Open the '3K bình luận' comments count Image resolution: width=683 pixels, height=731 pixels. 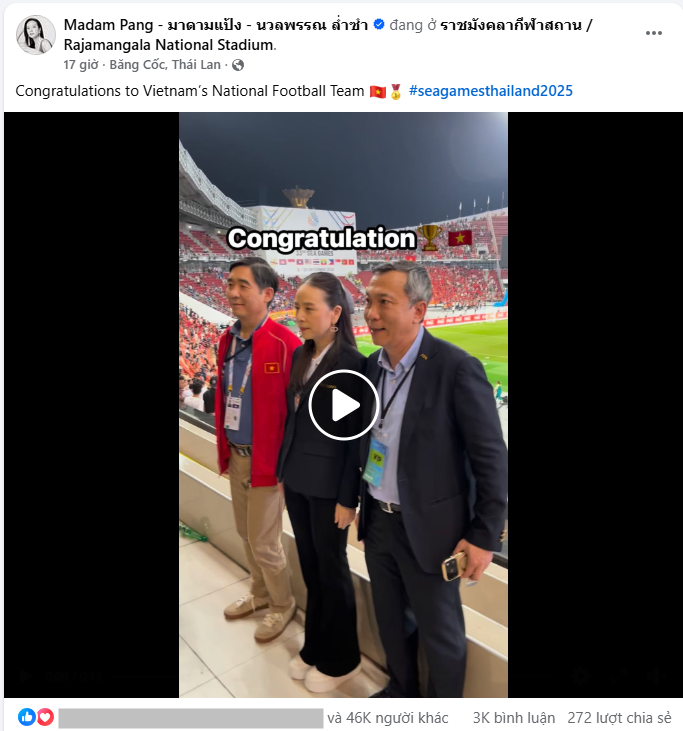click(514, 718)
